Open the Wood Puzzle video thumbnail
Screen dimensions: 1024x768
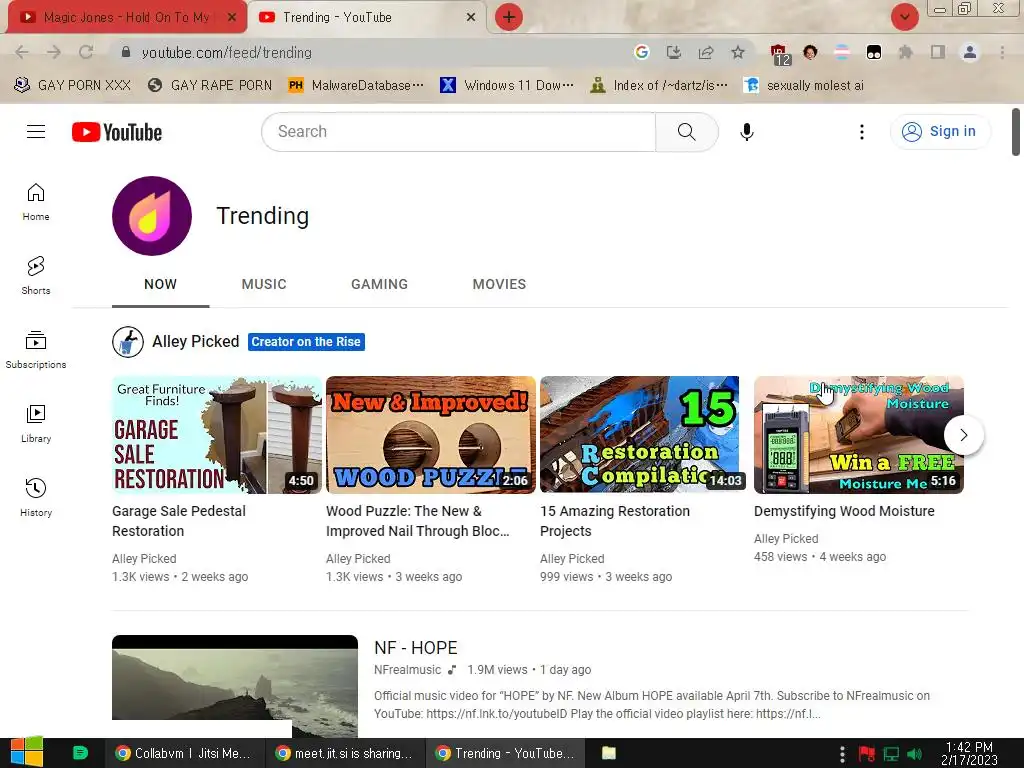click(x=431, y=435)
